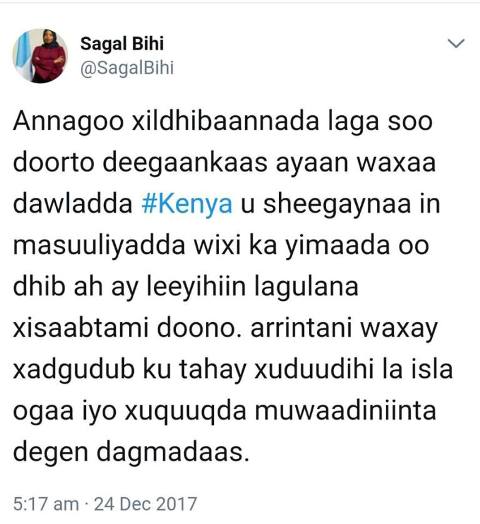Expand the tweet options chevron menu
The height and width of the screenshot is (524, 480).
click(x=456, y=43)
